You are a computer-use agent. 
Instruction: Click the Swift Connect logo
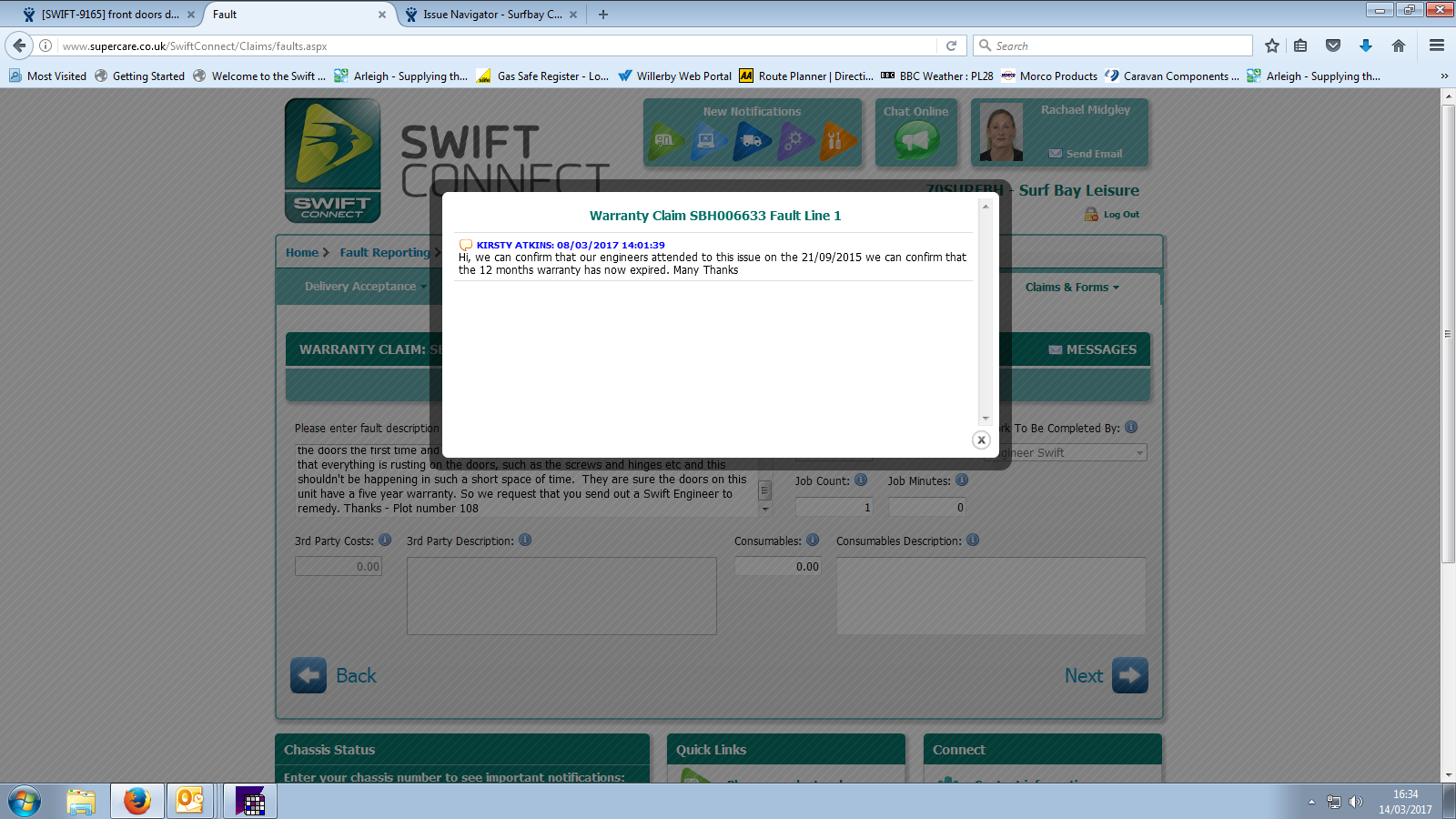click(x=333, y=160)
